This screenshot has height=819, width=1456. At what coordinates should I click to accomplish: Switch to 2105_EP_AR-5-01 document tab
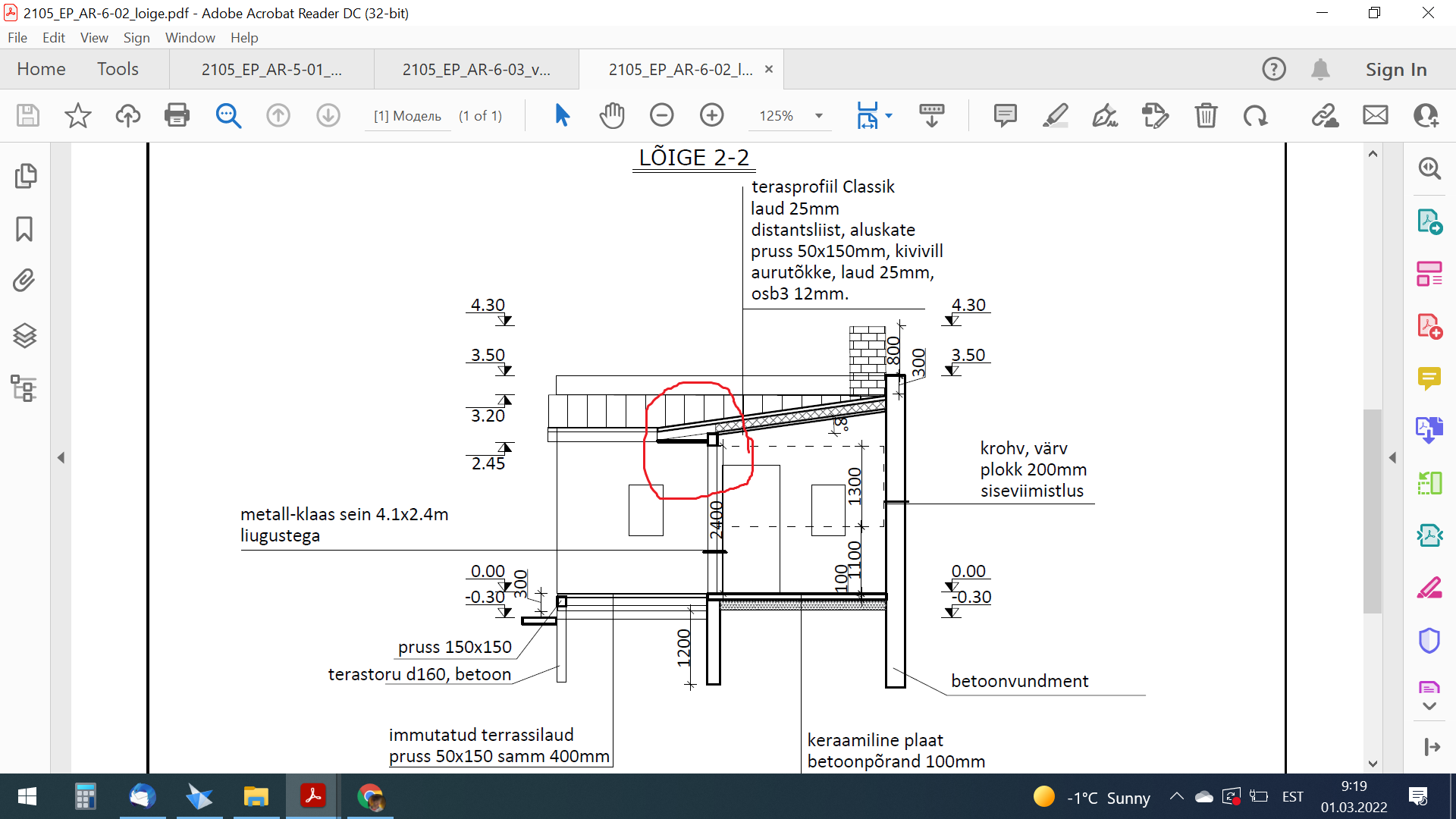(x=271, y=70)
